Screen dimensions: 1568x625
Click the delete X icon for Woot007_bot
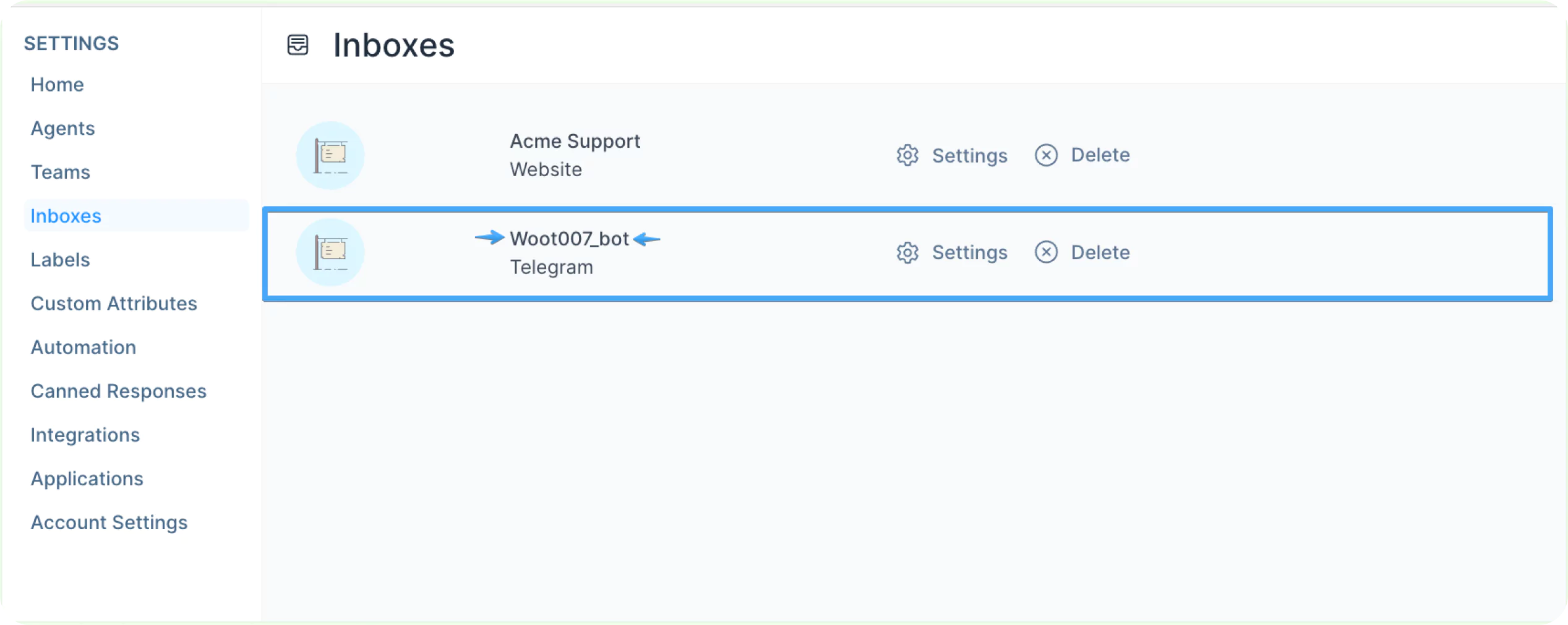click(x=1045, y=252)
